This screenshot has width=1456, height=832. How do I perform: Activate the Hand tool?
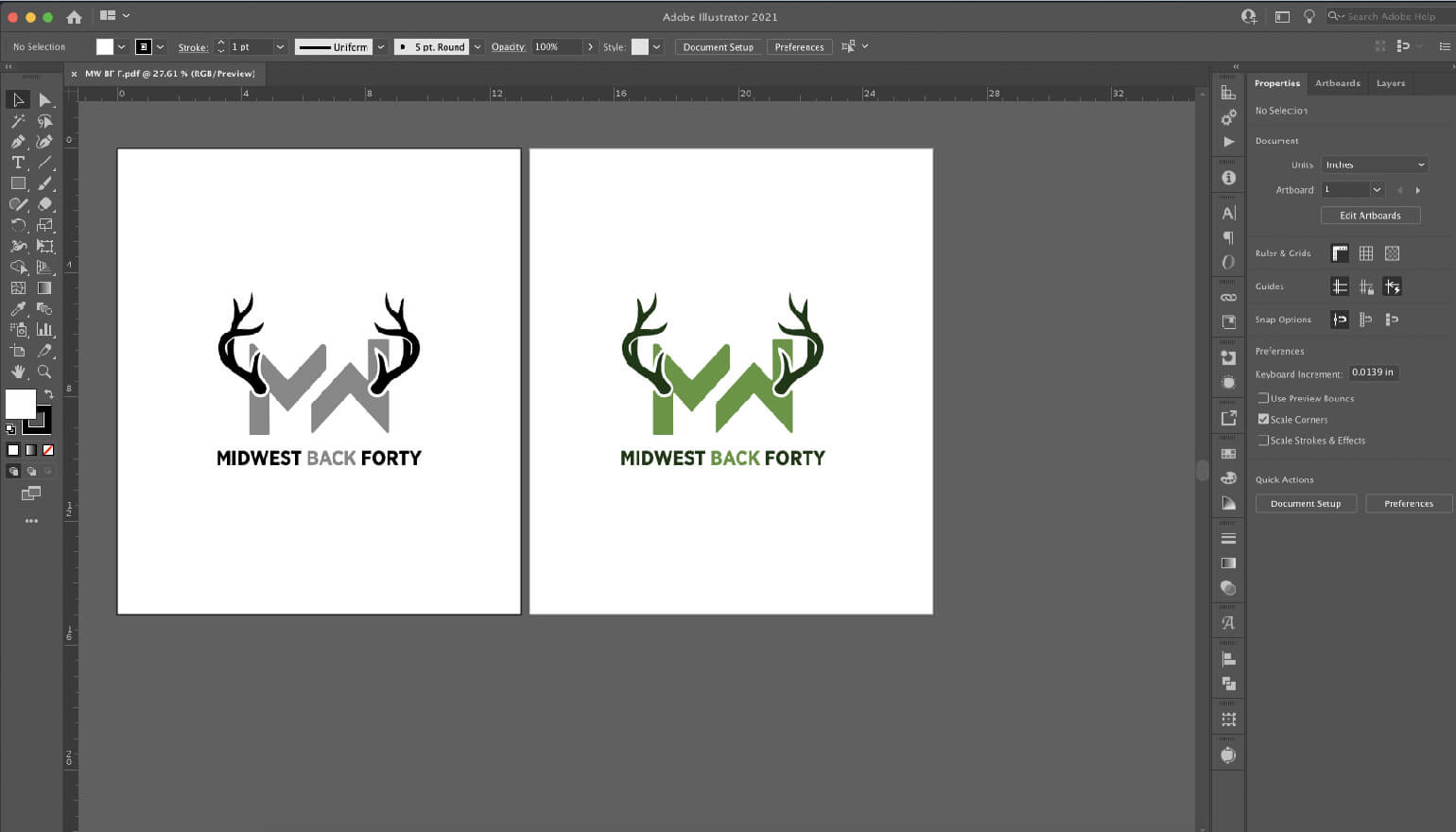(x=18, y=372)
